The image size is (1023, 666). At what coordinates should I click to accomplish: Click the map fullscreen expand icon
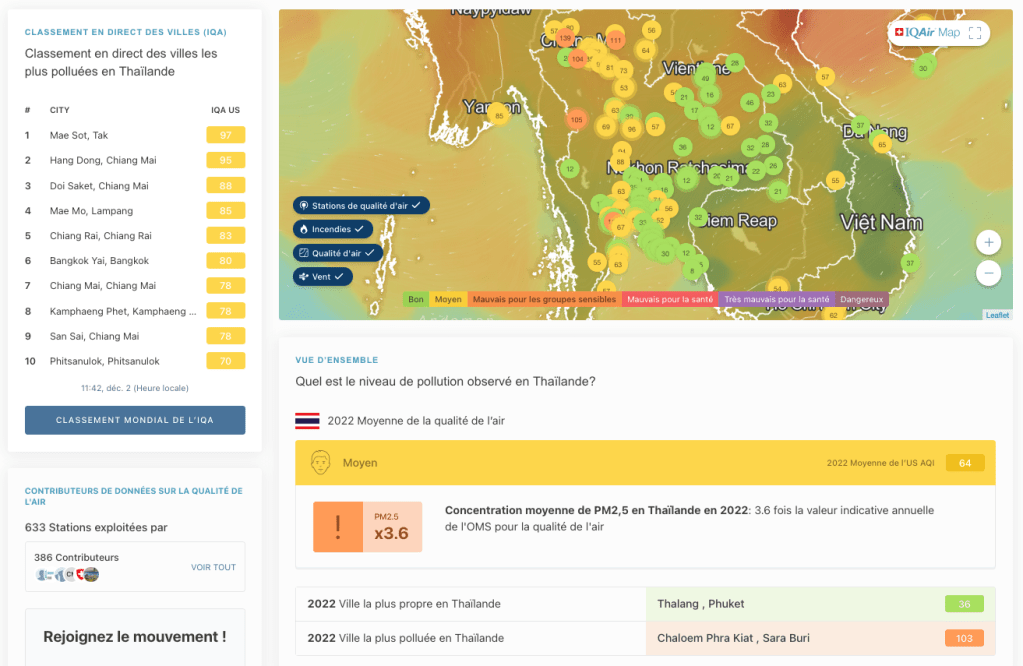(975, 33)
